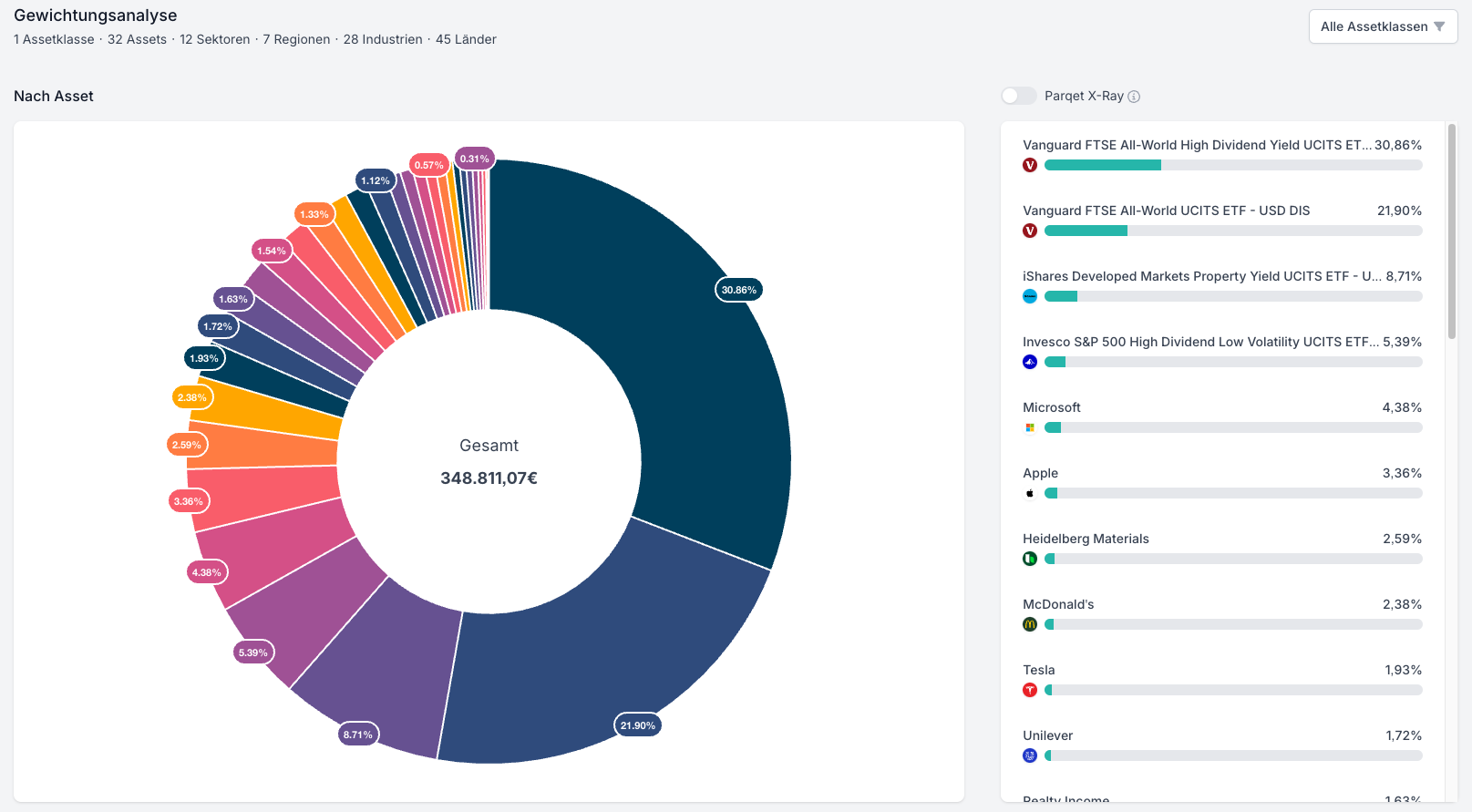Select Tesla in the asset list

click(x=1038, y=670)
